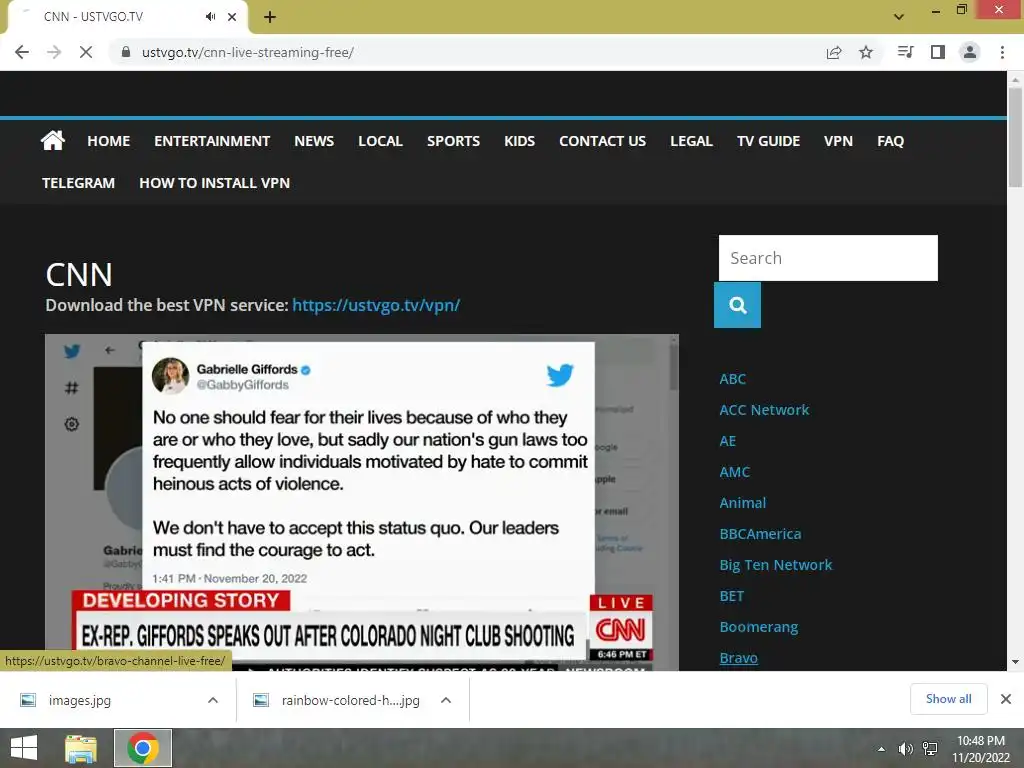Expand options for rainbow-colored download

(446, 700)
